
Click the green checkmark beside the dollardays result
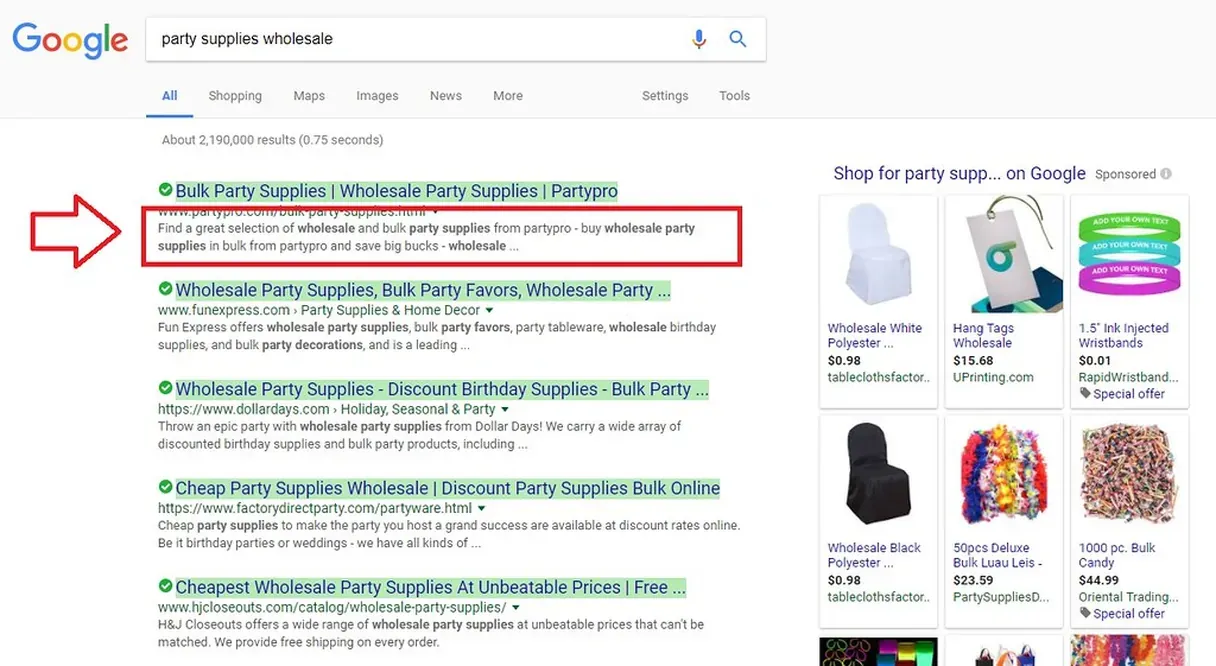164,389
